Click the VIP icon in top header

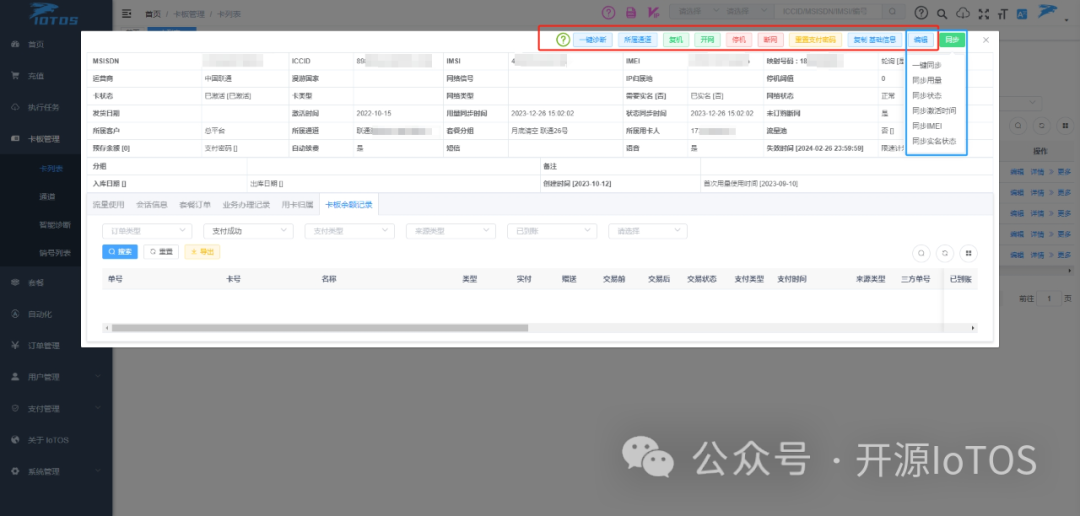tap(654, 12)
